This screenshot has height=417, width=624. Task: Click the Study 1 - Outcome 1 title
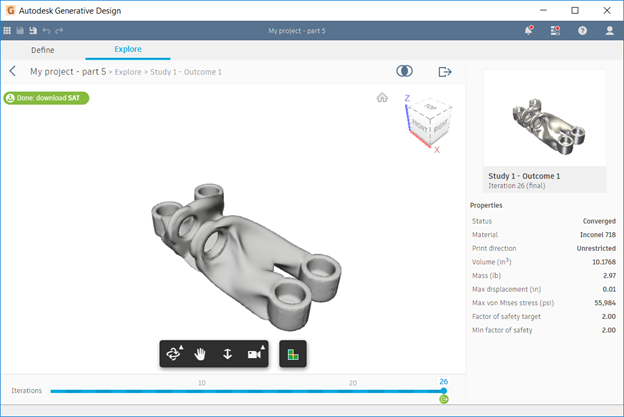point(524,176)
